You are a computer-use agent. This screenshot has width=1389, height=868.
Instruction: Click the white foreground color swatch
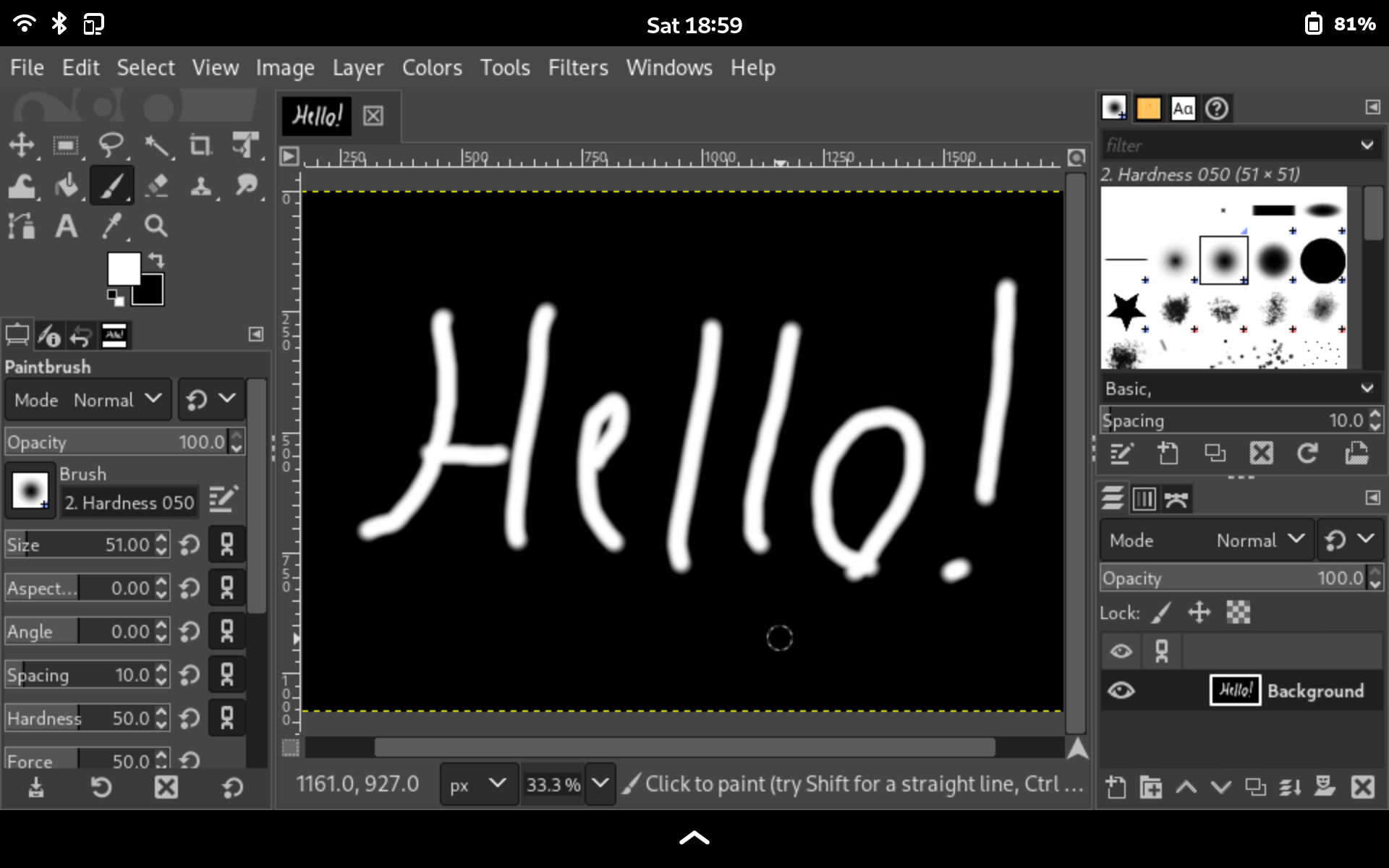point(123,269)
